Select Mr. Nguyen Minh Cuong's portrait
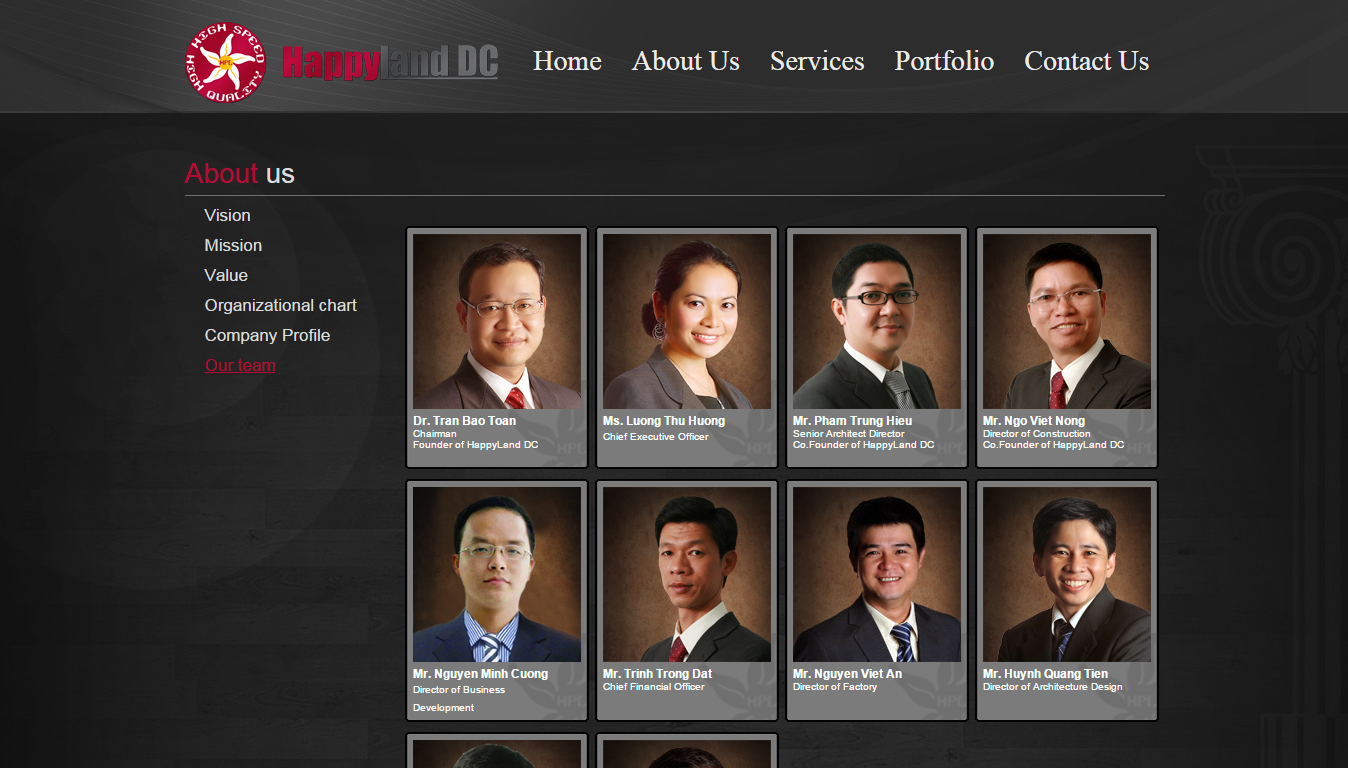The width and height of the screenshot is (1348, 768). coord(497,574)
